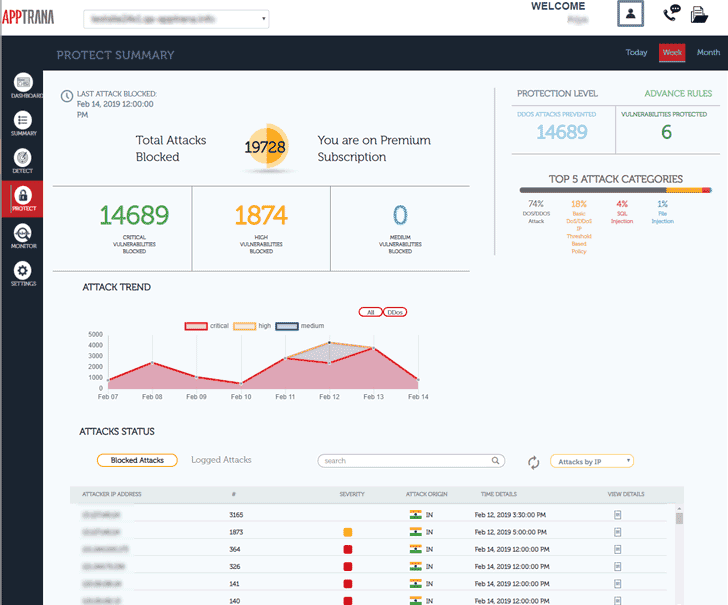Open the Monitor sidebar icon

pyautogui.click(x=23, y=233)
